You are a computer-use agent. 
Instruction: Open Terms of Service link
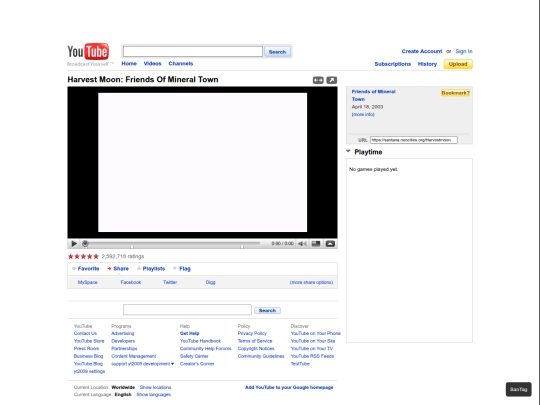pos(255,341)
